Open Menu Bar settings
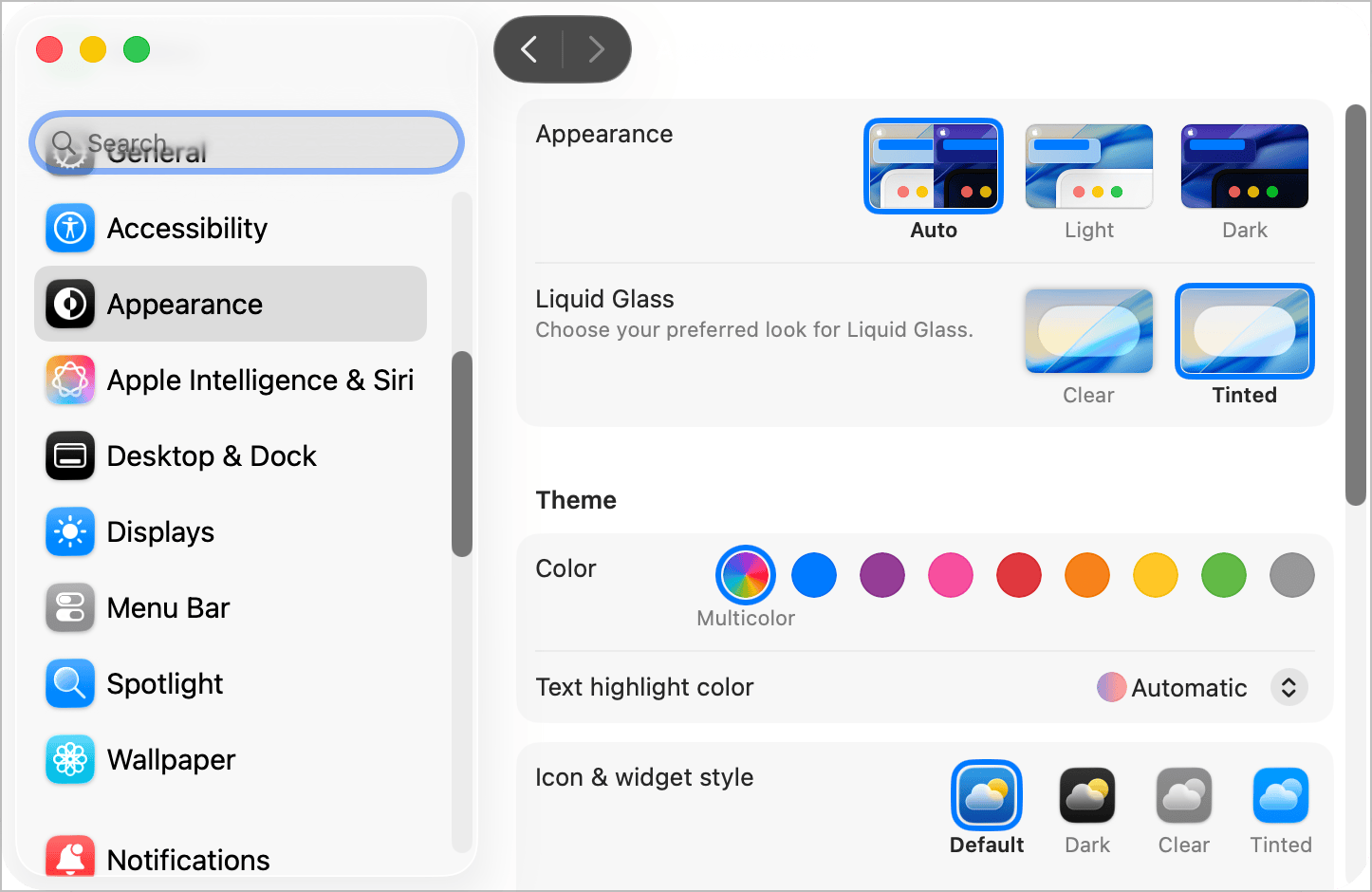The height and width of the screenshot is (892, 1372). [168, 607]
